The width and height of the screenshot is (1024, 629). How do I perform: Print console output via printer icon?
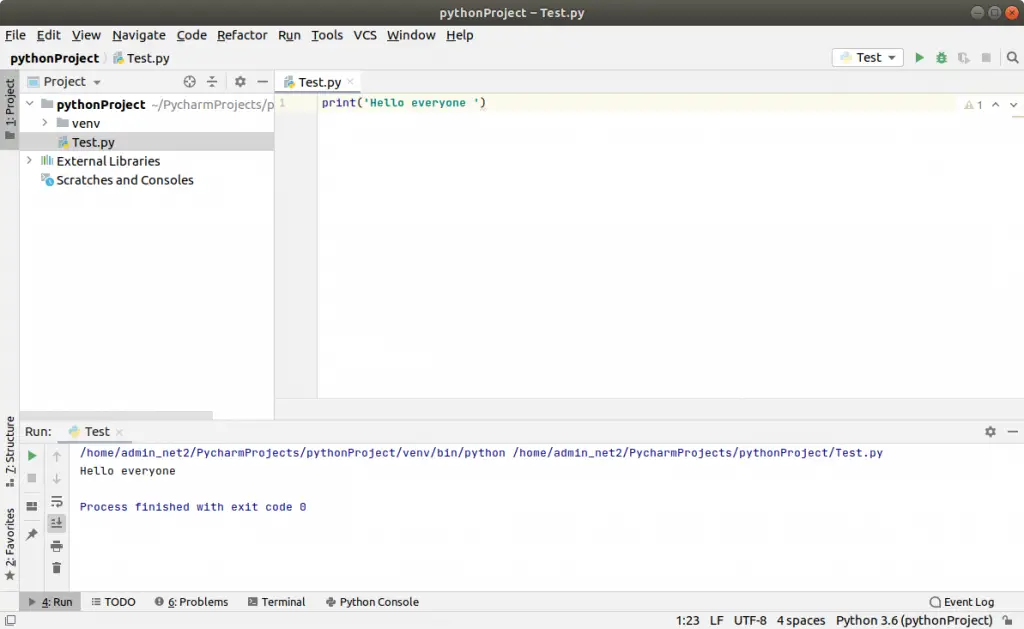click(x=57, y=546)
